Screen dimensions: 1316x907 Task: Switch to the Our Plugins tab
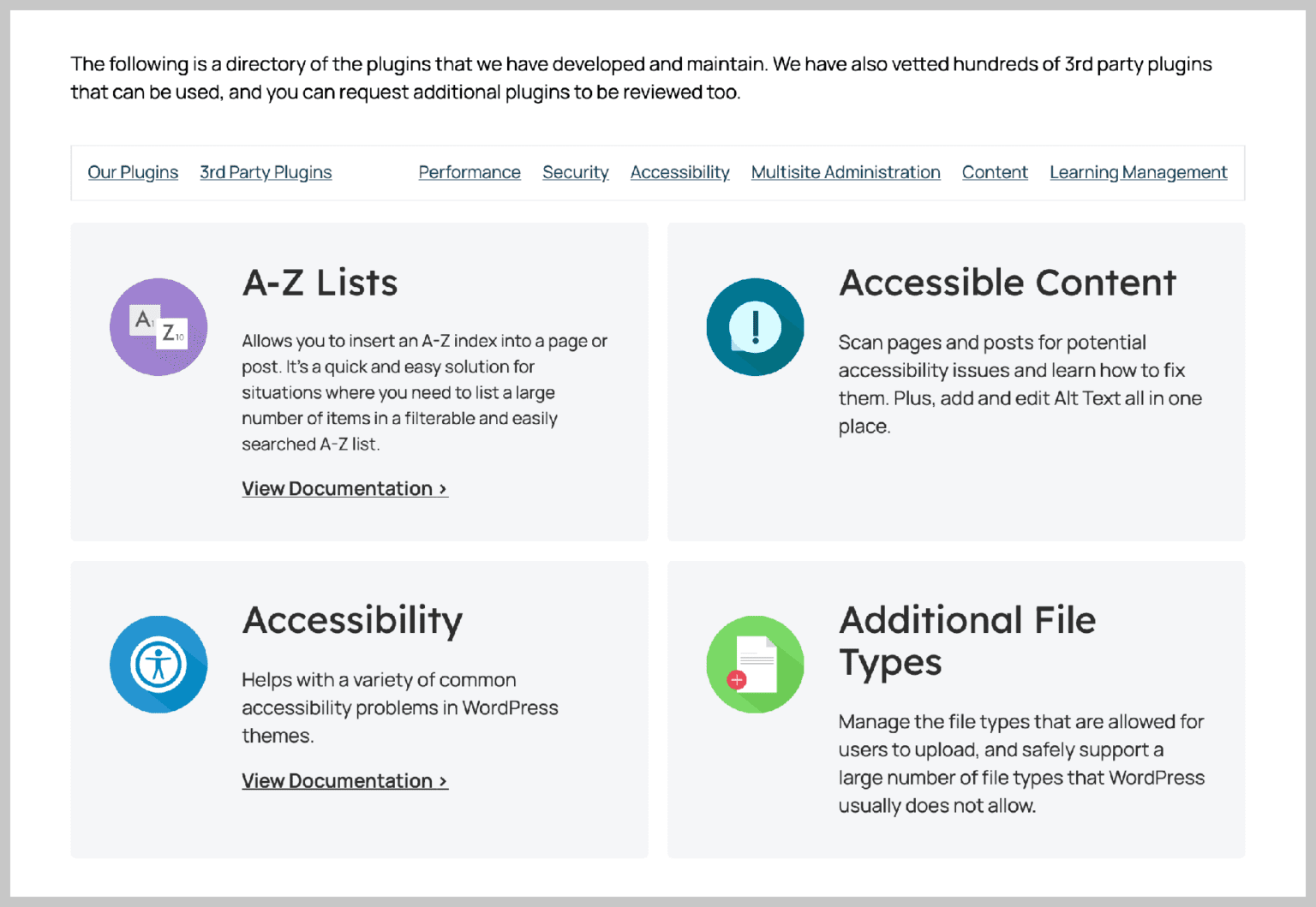(x=133, y=172)
